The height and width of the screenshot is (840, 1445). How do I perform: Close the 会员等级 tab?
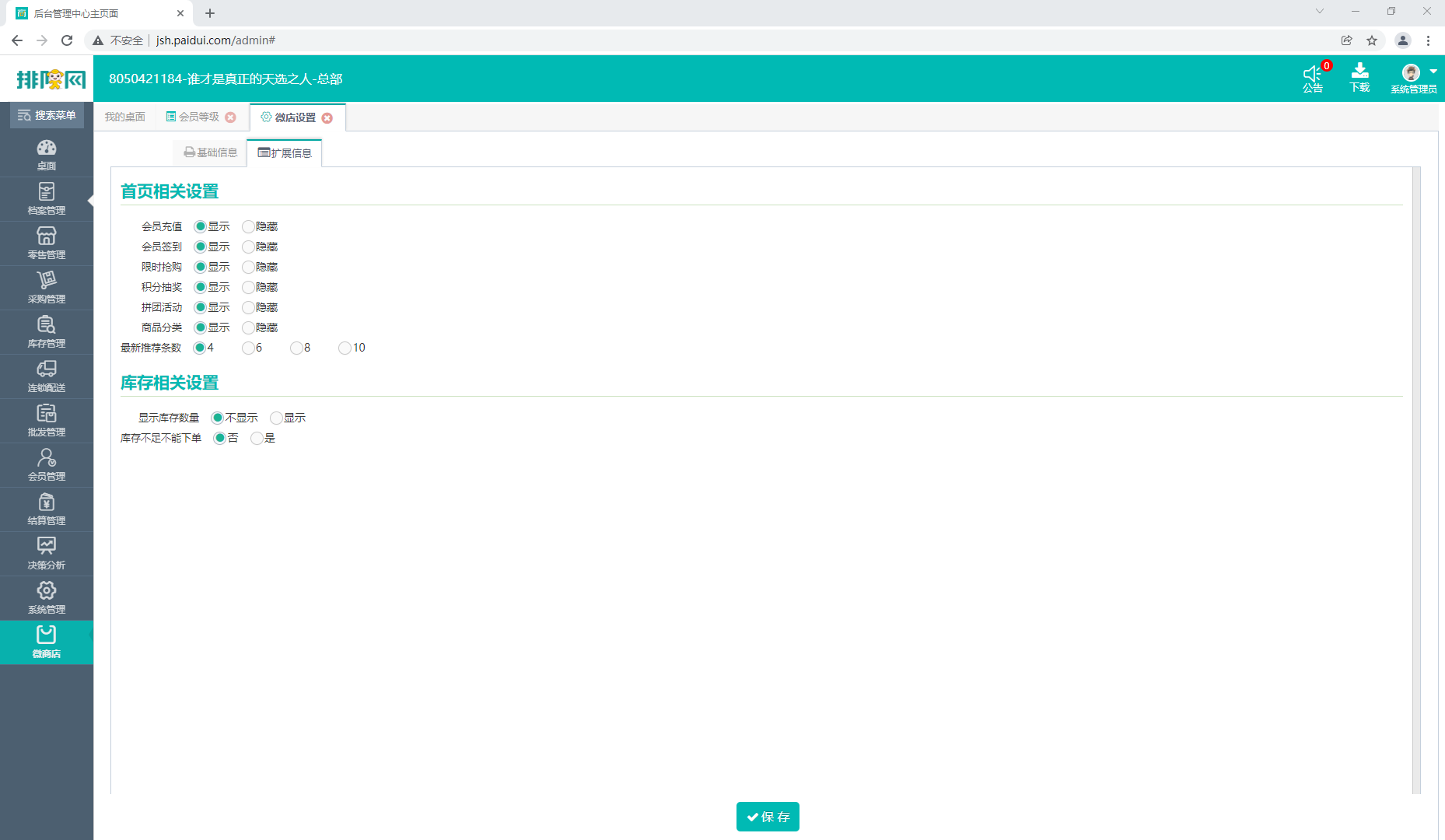(x=230, y=117)
